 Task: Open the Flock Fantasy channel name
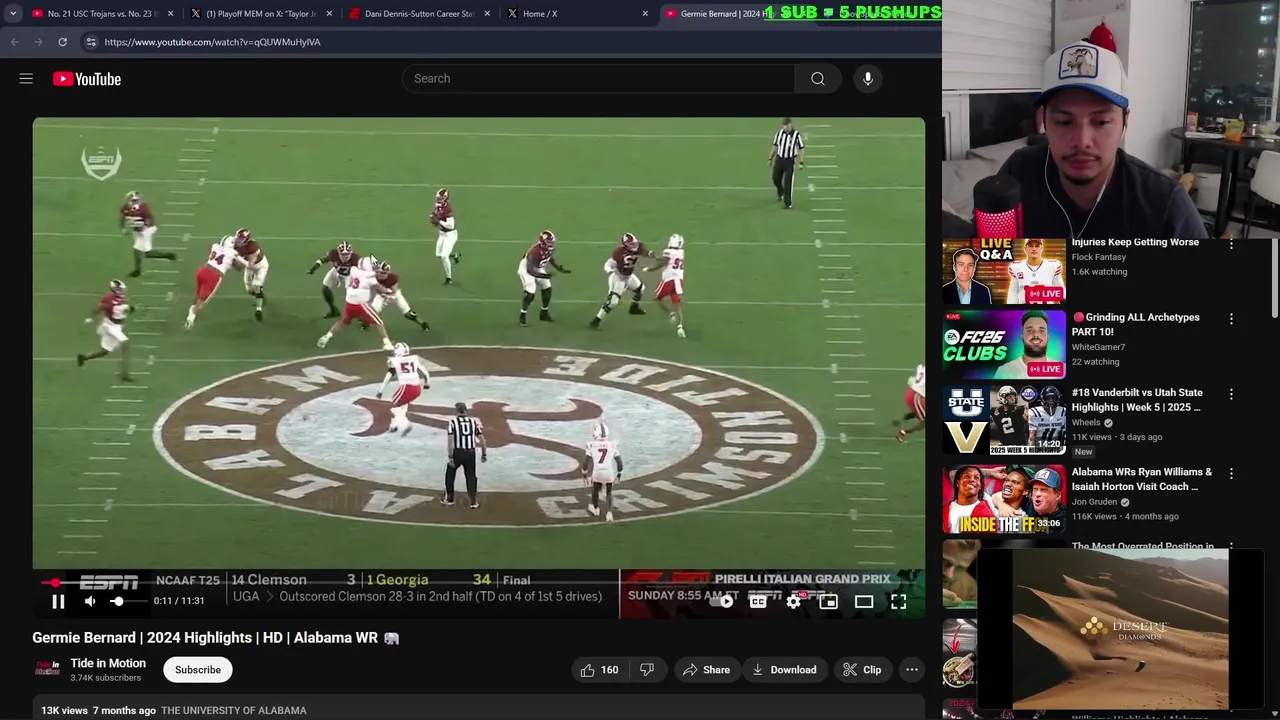point(1099,257)
